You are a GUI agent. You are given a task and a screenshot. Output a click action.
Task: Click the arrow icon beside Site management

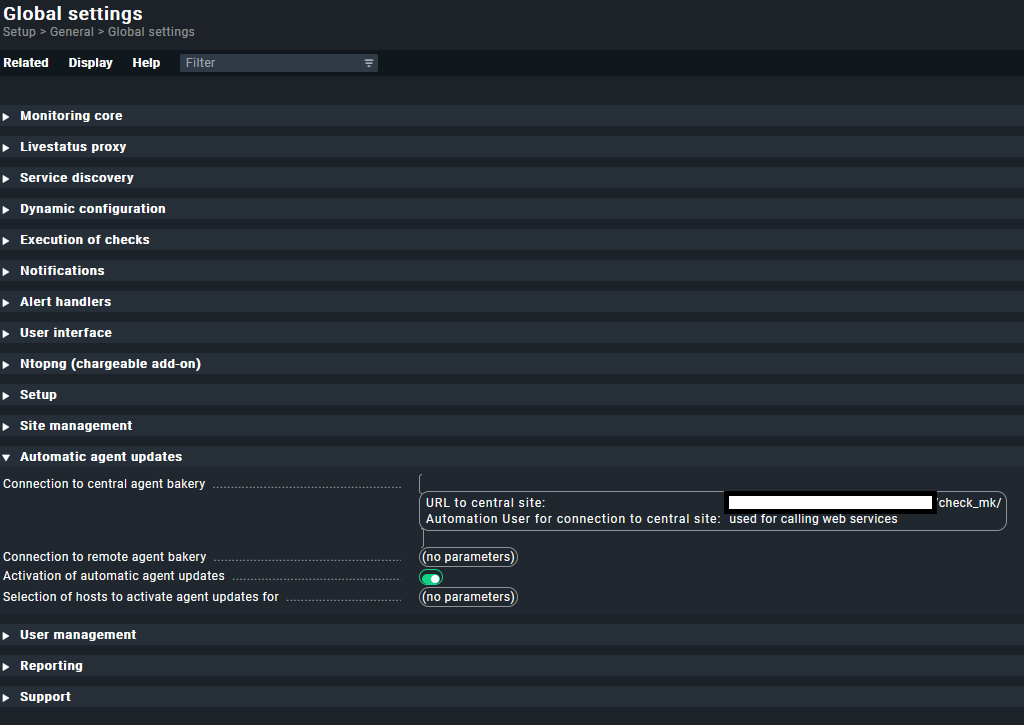point(7,425)
